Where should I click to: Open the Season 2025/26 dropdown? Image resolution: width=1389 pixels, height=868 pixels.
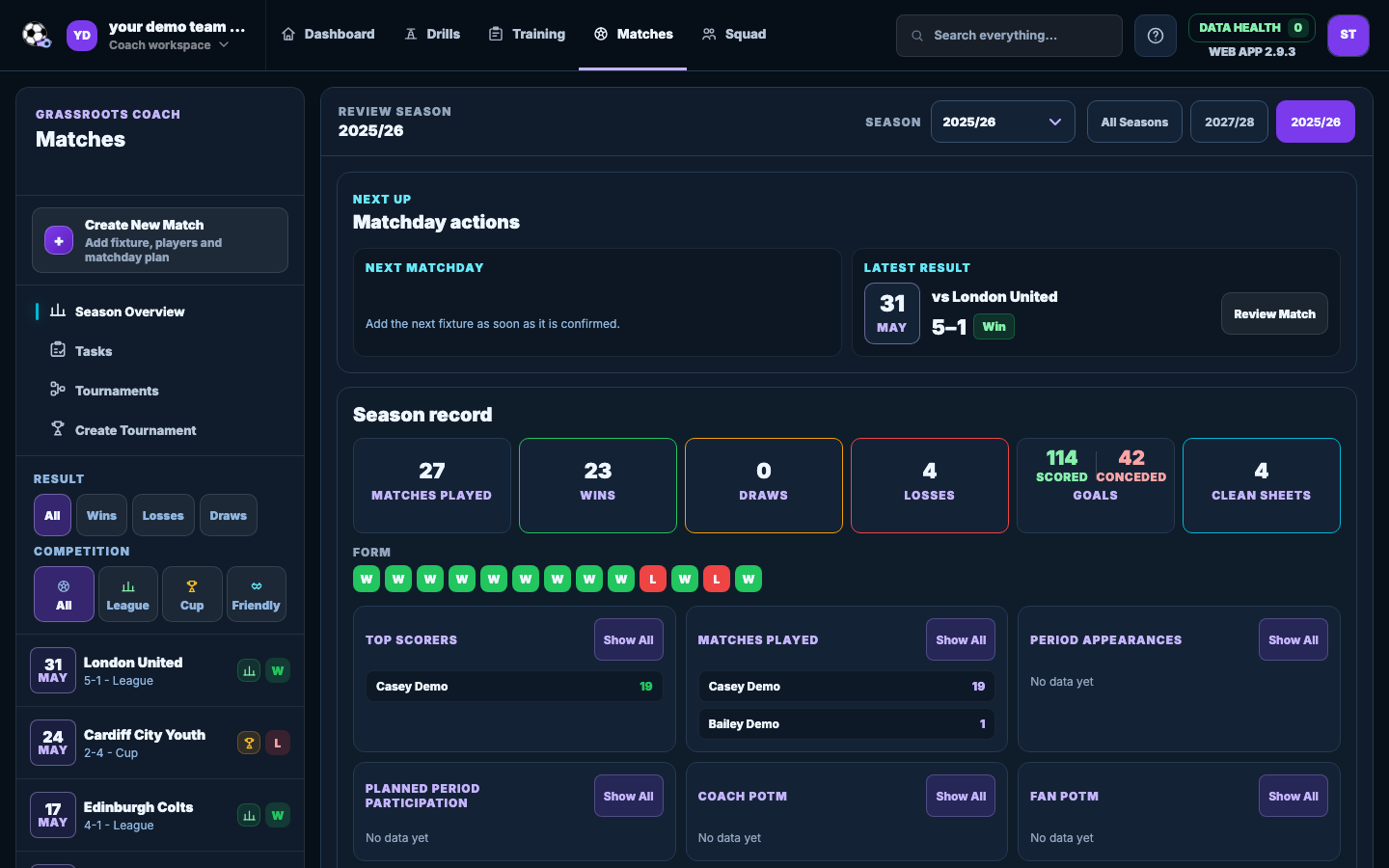pyautogui.click(x=1002, y=122)
